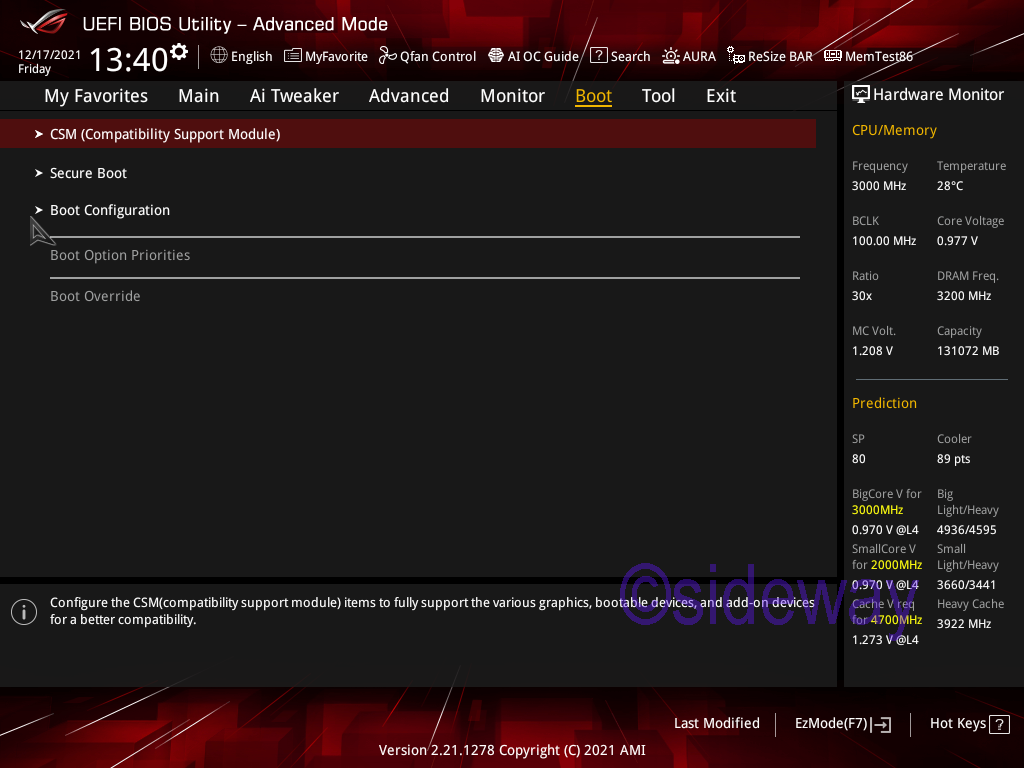Expand the Boot Configuration submenu arrow
Image resolution: width=1024 pixels, height=768 pixels.
tap(39, 210)
